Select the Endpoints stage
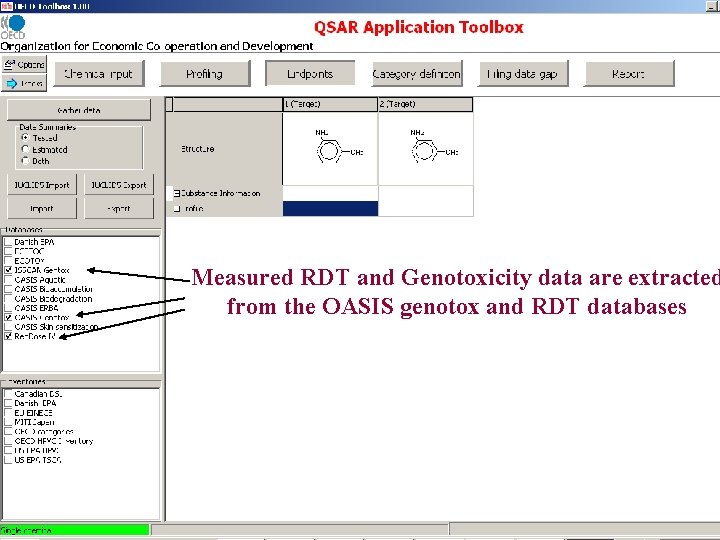 coord(310,73)
